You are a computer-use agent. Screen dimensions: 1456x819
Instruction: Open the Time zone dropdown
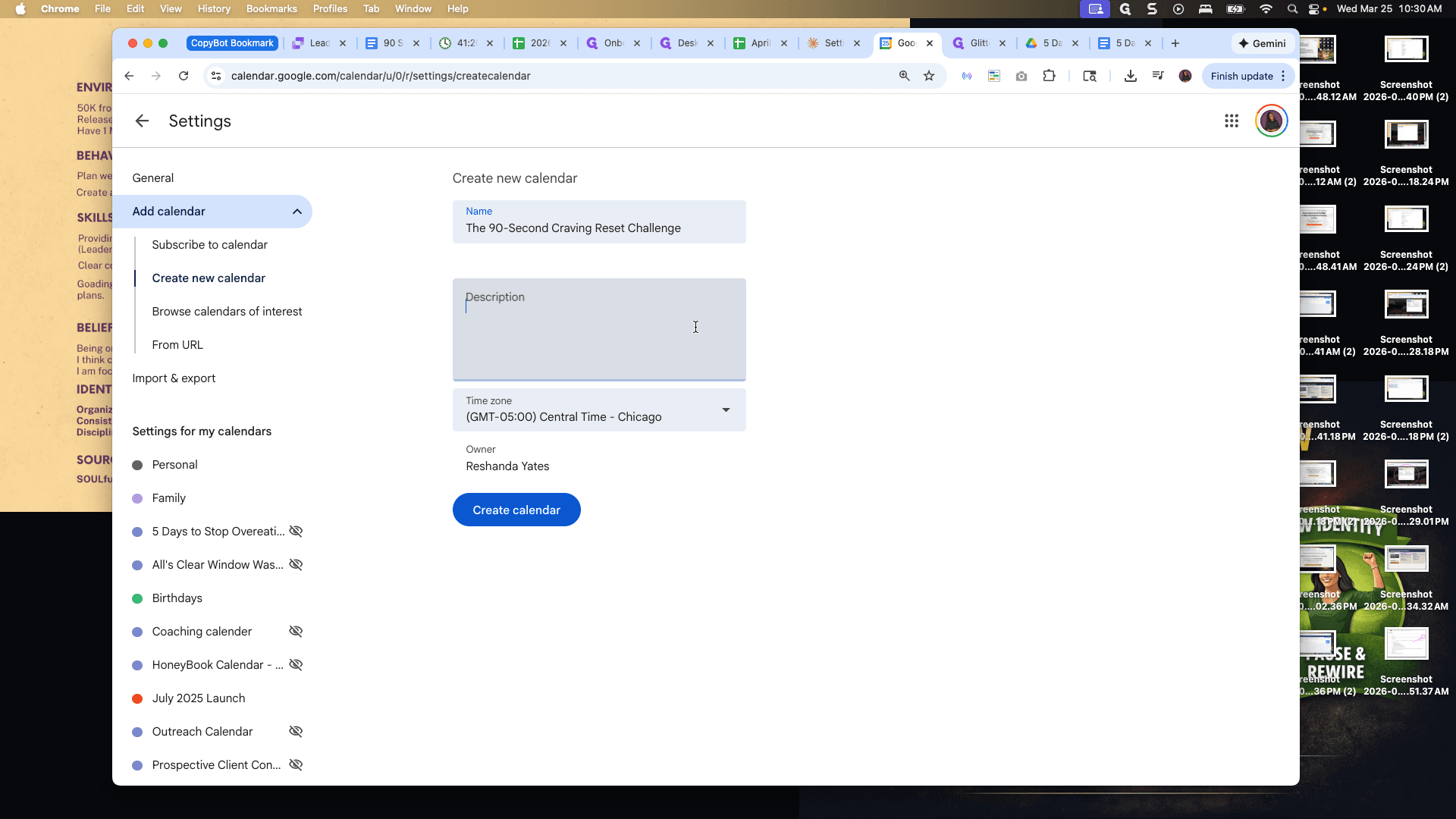tap(599, 410)
